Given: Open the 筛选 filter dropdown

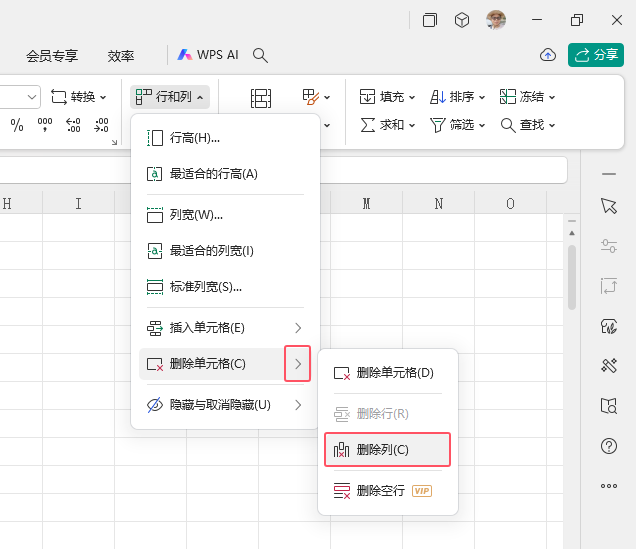Looking at the screenshot, I should 457,125.
